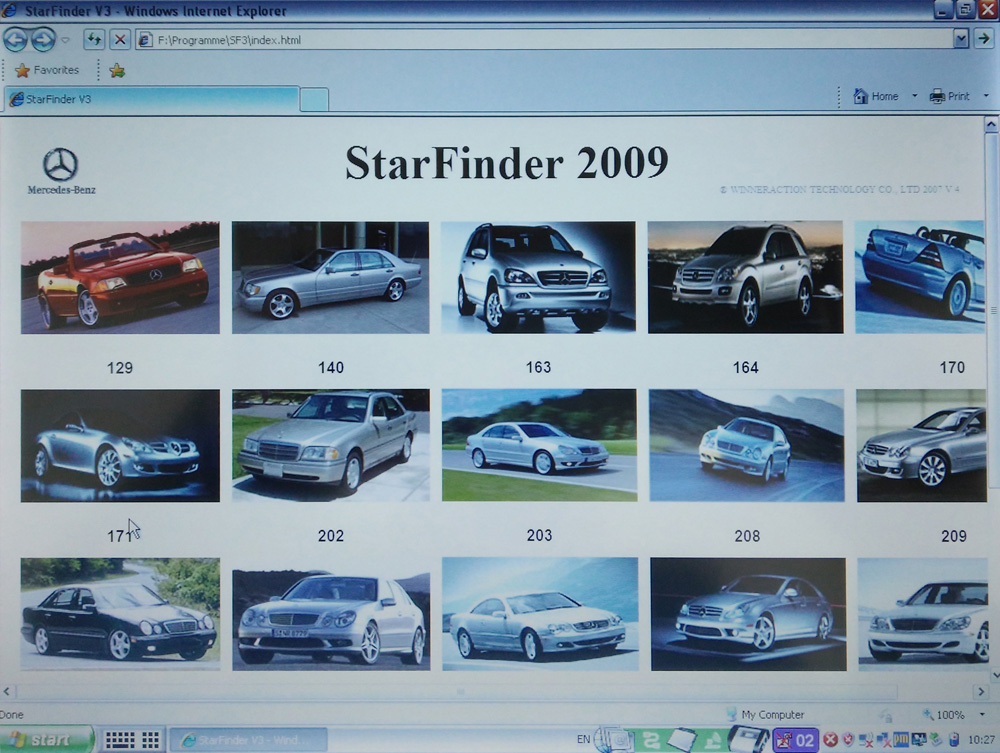The width and height of the screenshot is (1000, 753).
Task: Click the purple 02 tray indicator
Action: click(795, 740)
